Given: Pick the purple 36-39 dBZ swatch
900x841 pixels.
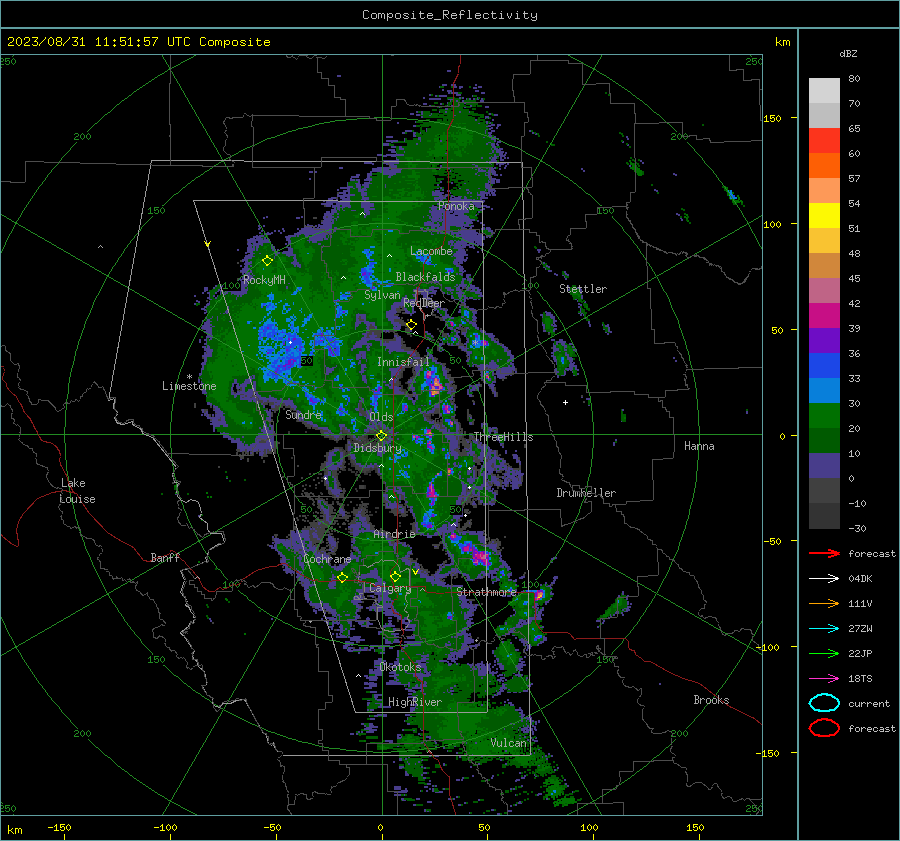Looking at the screenshot, I should [x=824, y=340].
